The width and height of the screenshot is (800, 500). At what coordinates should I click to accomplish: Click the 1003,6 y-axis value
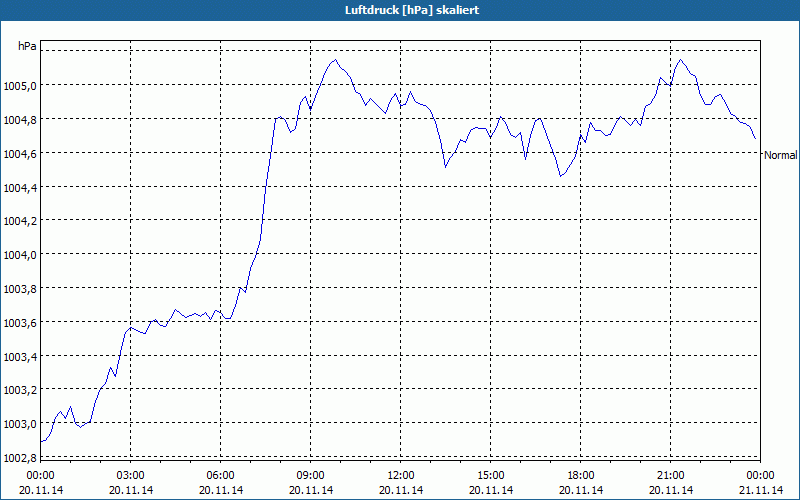point(20,322)
